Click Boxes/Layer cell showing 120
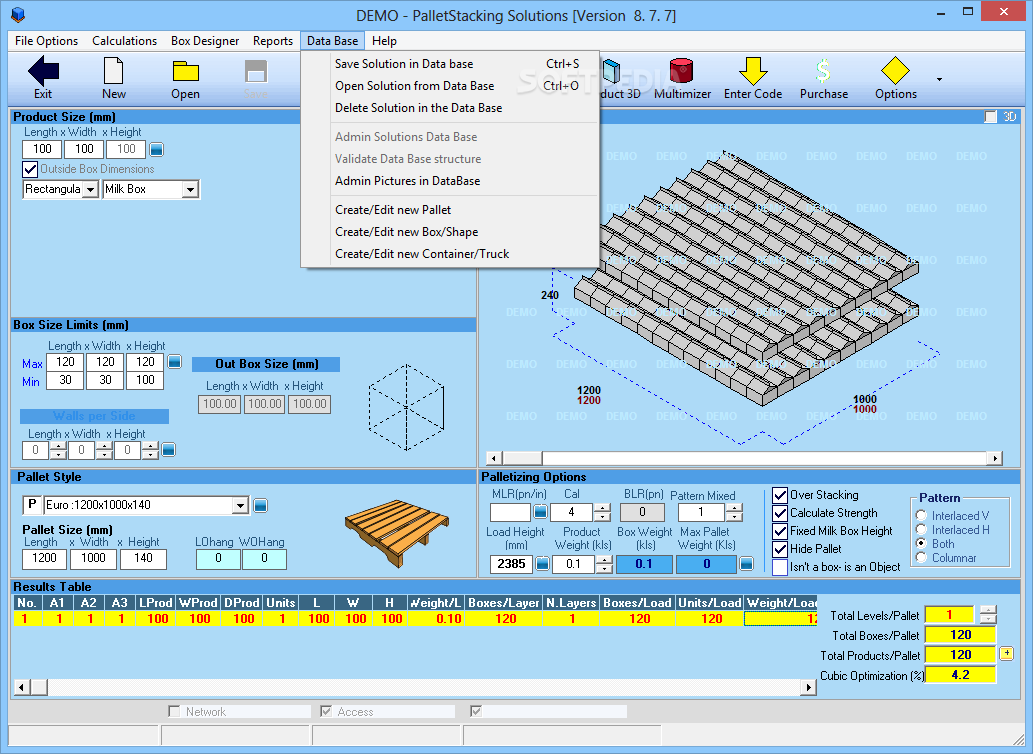The image size is (1033, 754). pos(505,619)
